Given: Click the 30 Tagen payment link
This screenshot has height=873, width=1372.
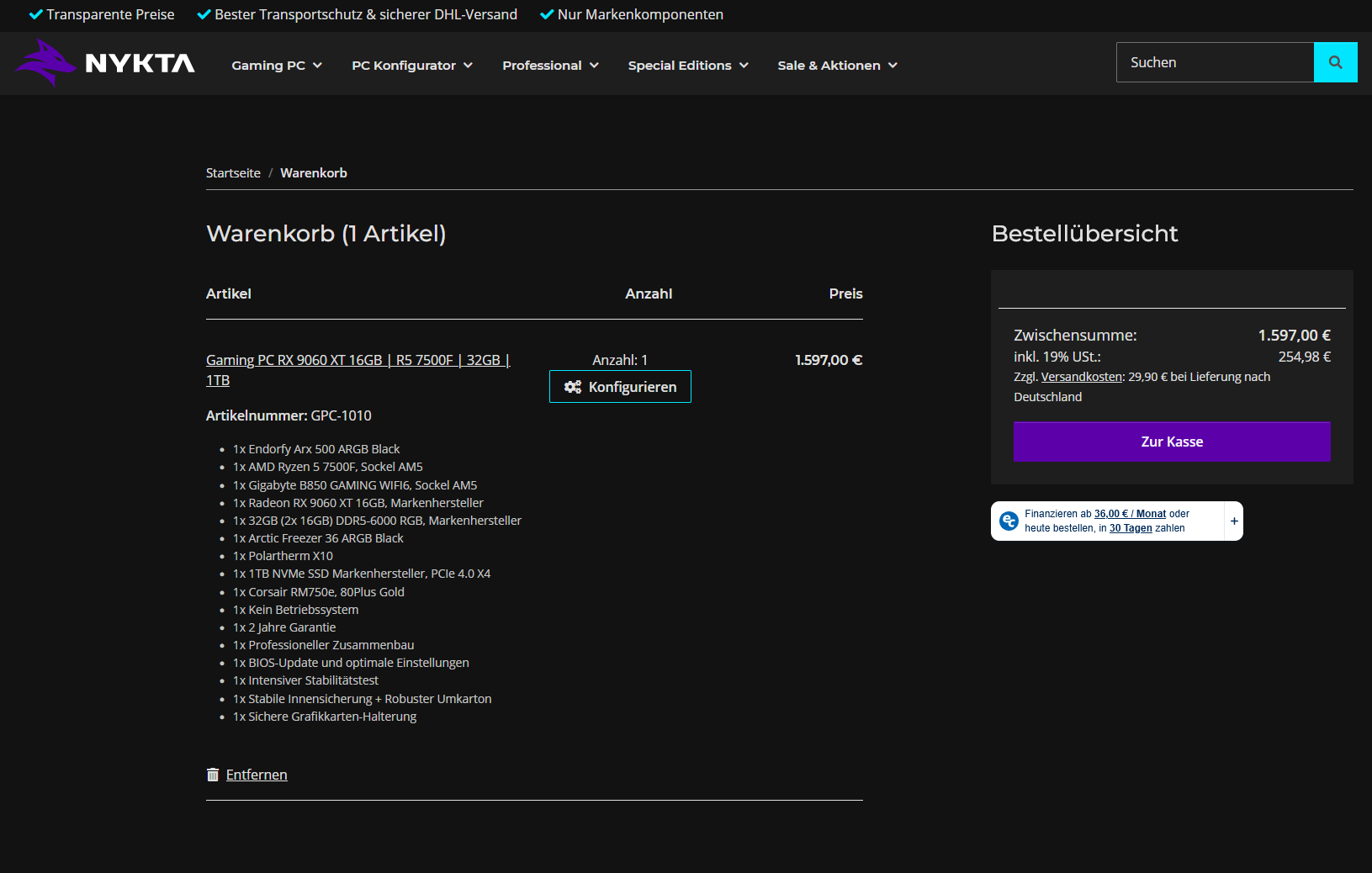Looking at the screenshot, I should (1131, 528).
